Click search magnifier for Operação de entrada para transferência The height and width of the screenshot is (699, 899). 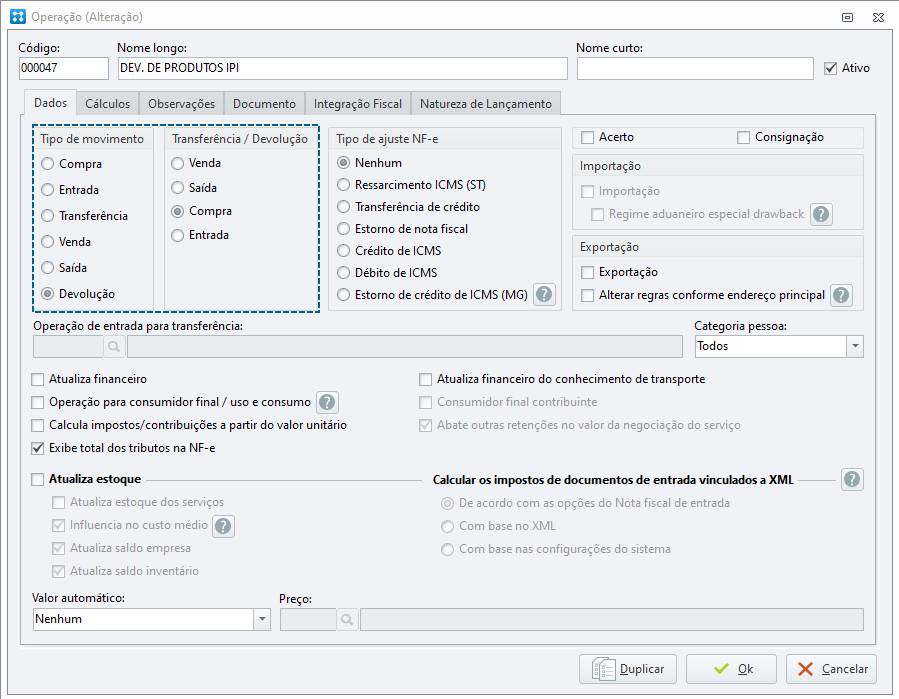[114, 346]
